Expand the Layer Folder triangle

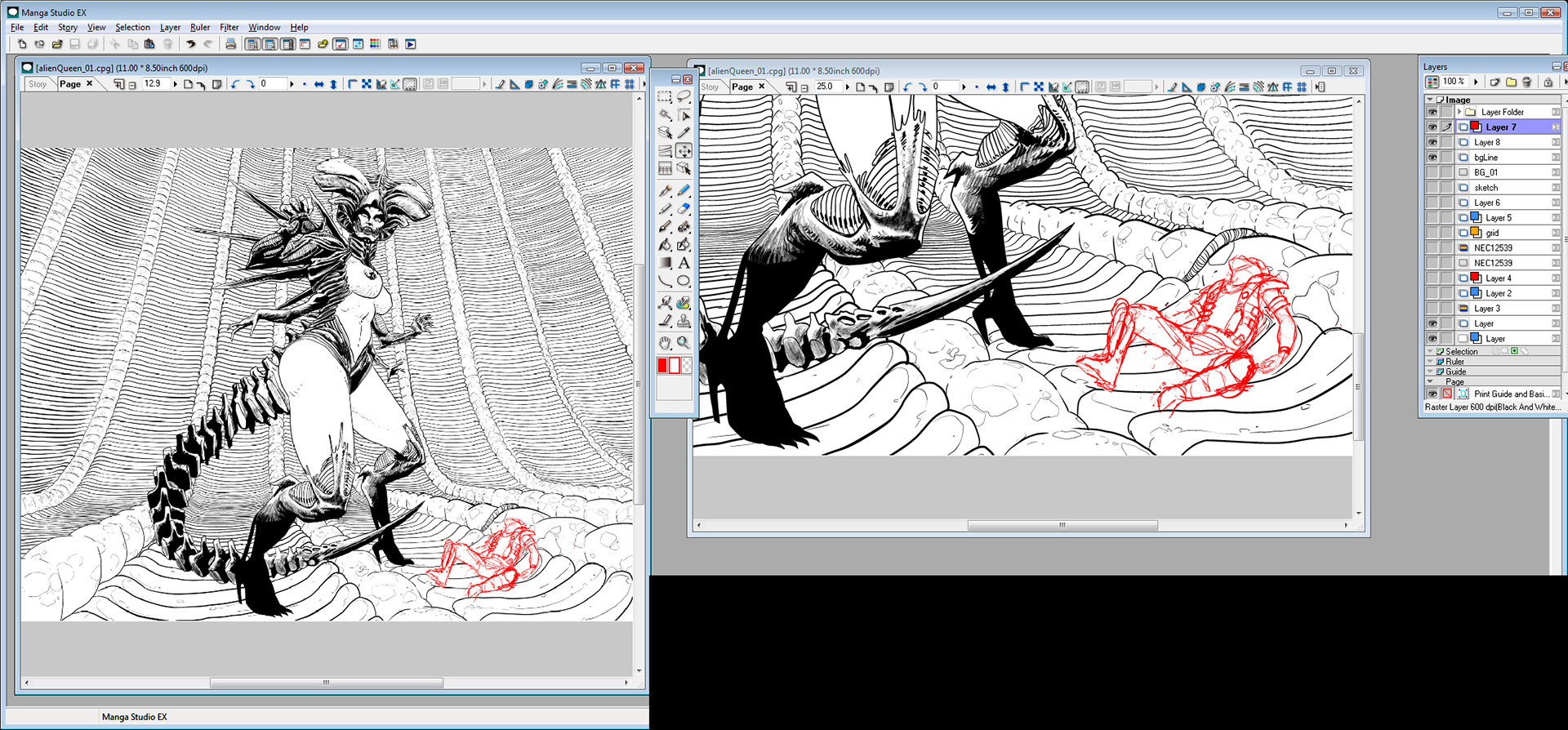tap(1459, 112)
